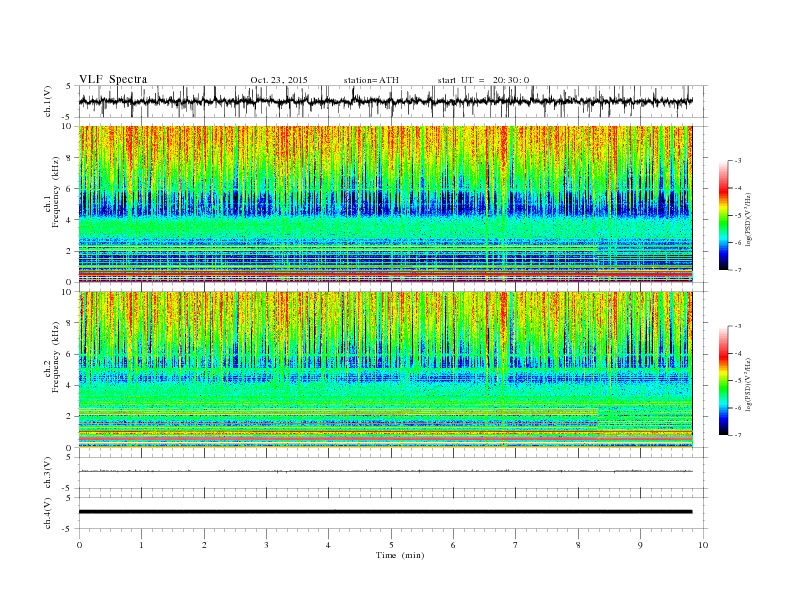Click the "Time (min)" x-axis label
Screen dimensions: 792x612
(x=400, y=555)
